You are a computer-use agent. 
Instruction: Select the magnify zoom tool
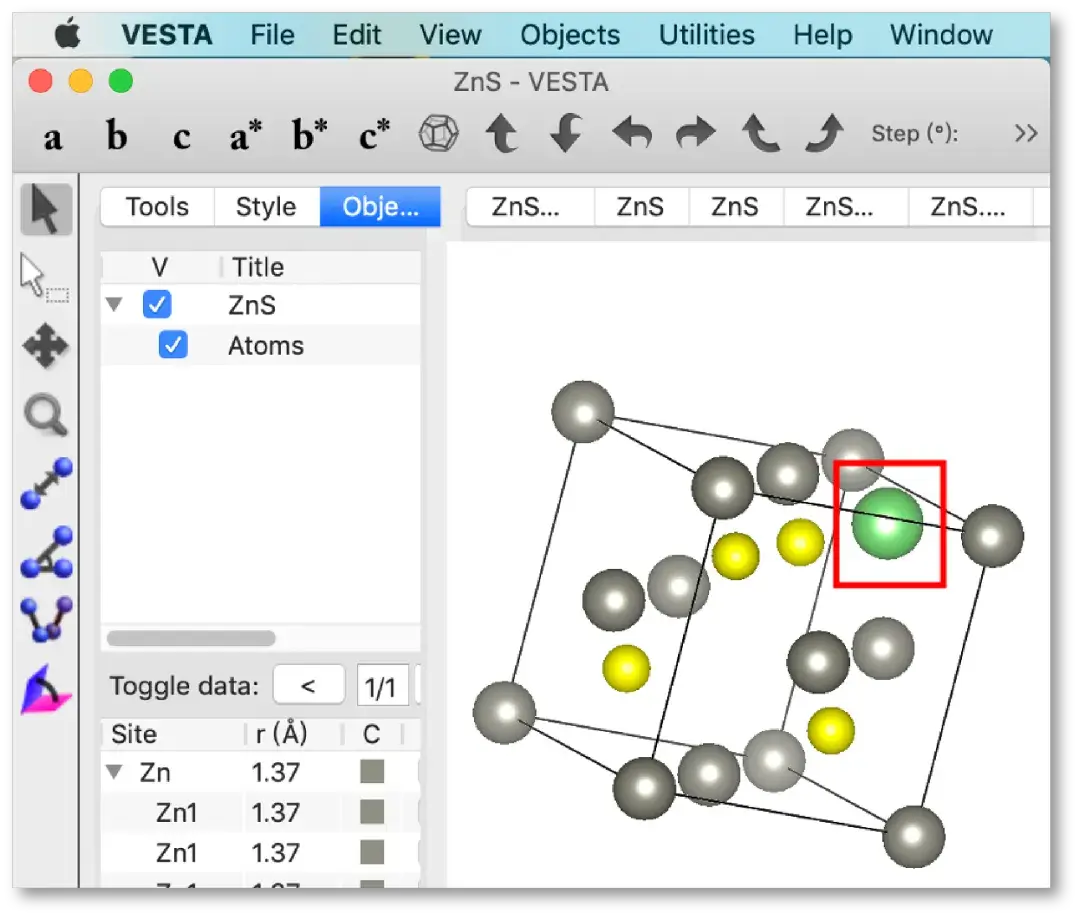[x=45, y=415]
